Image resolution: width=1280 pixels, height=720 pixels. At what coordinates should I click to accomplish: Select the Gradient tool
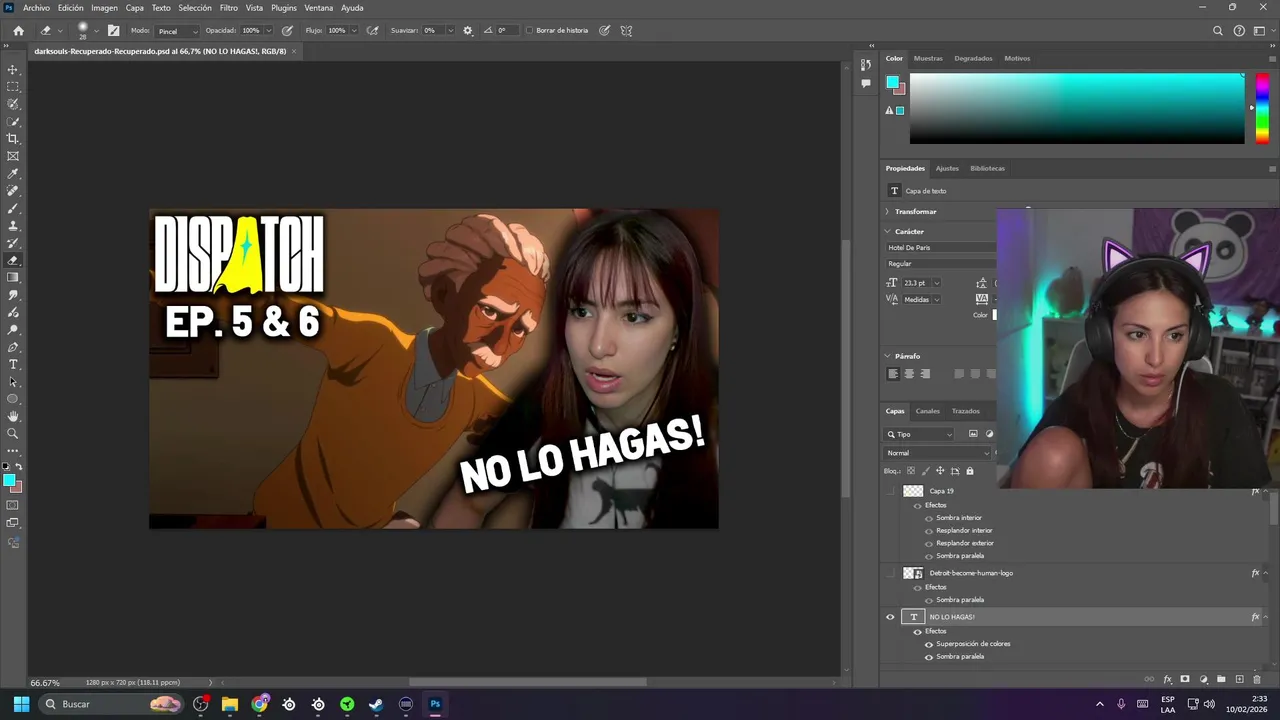coord(13,277)
